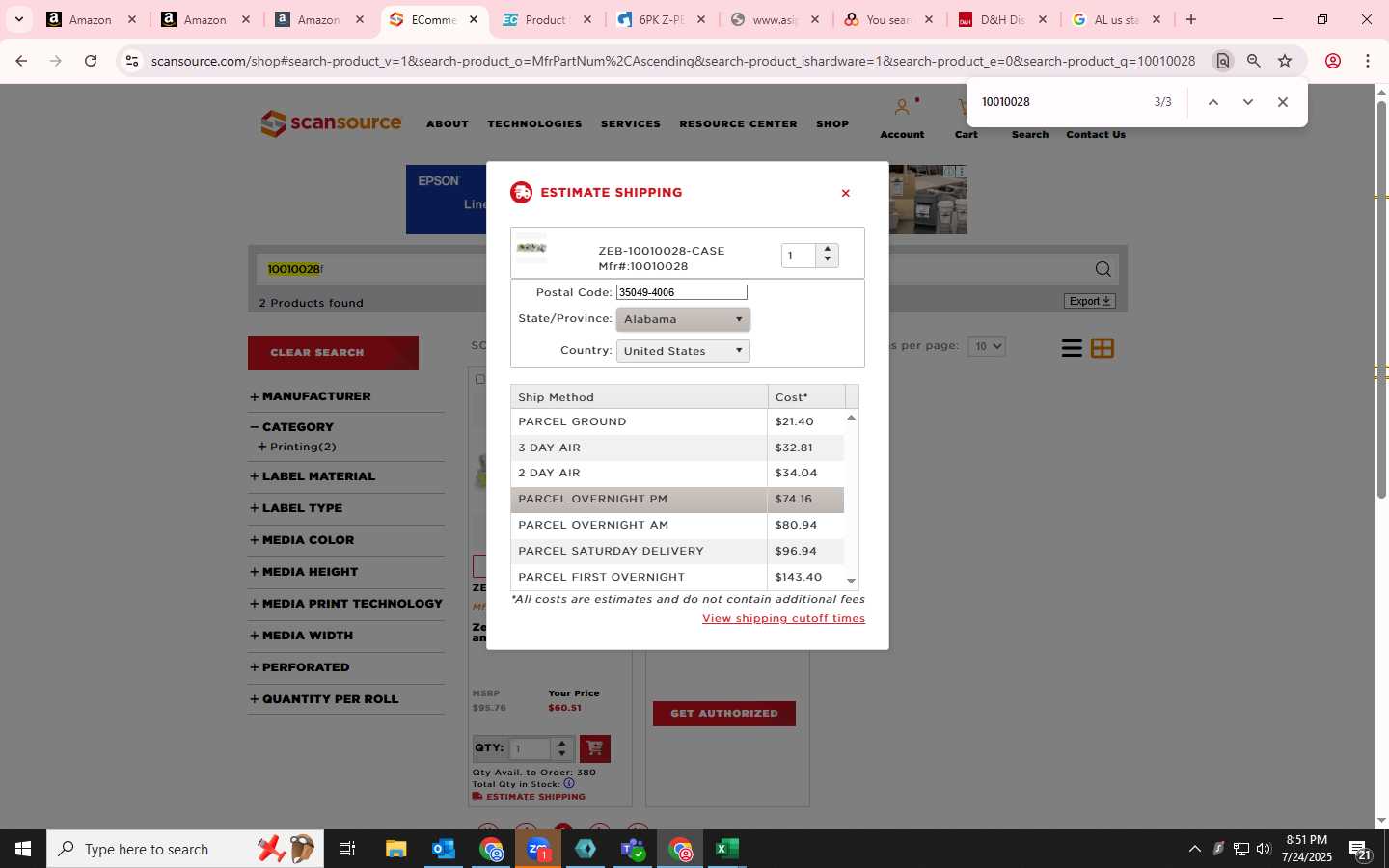This screenshot has height=868, width=1389.
Task: Open File Explorer from the taskbar
Action: (395, 849)
